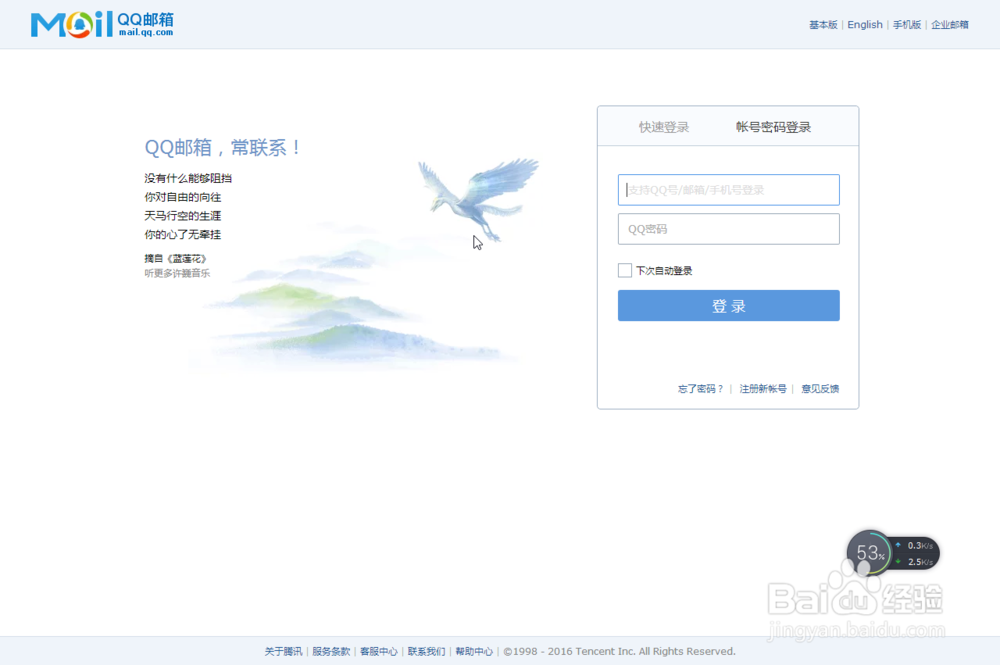1000x665 pixels.
Task: Click the blue 登录 button
Action: click(728, 305)
